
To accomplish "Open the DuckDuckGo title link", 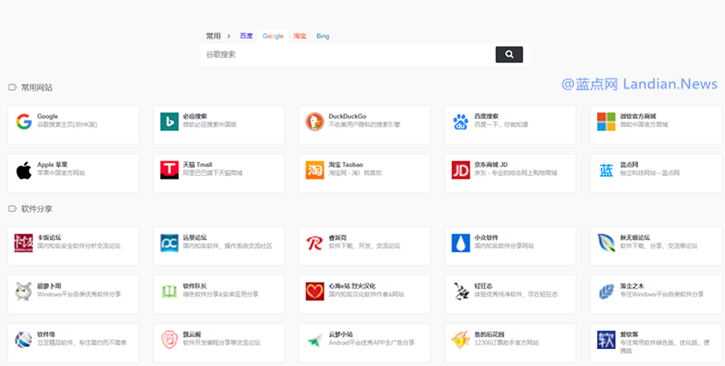I will [347, 116].
